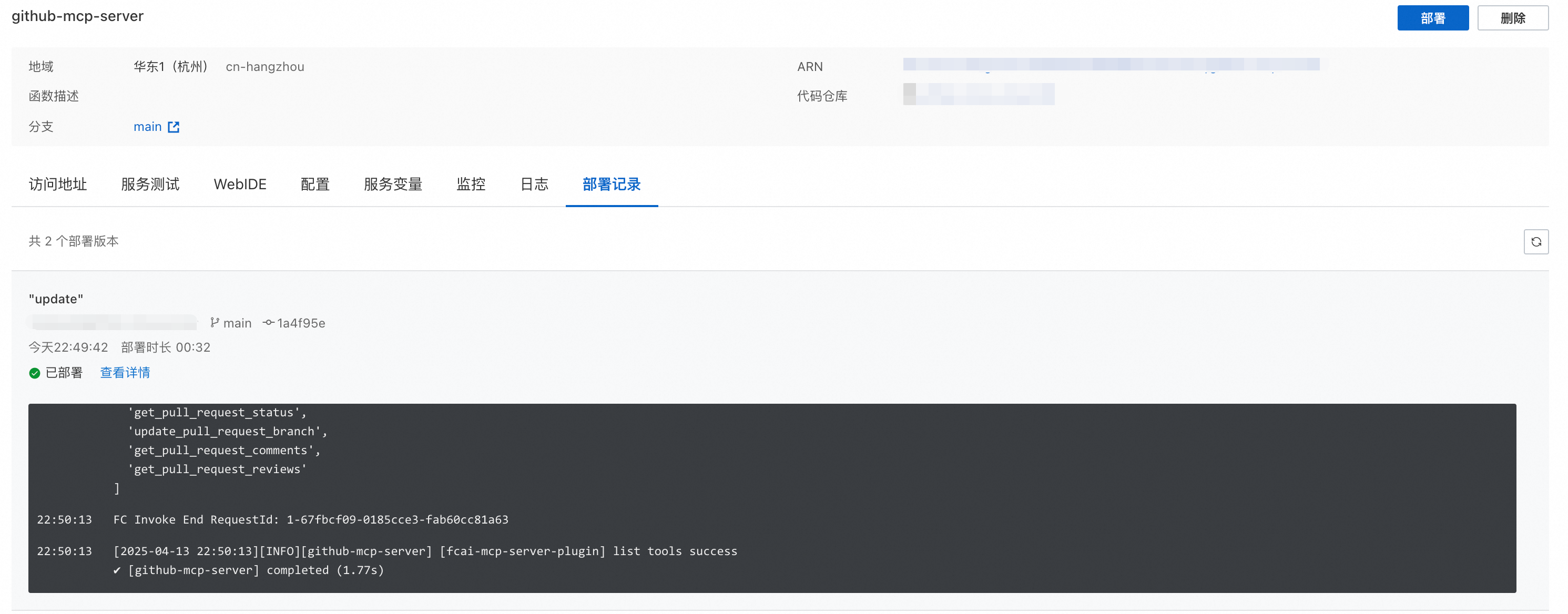Open the 查看详情 link

(x=125, y=372)
